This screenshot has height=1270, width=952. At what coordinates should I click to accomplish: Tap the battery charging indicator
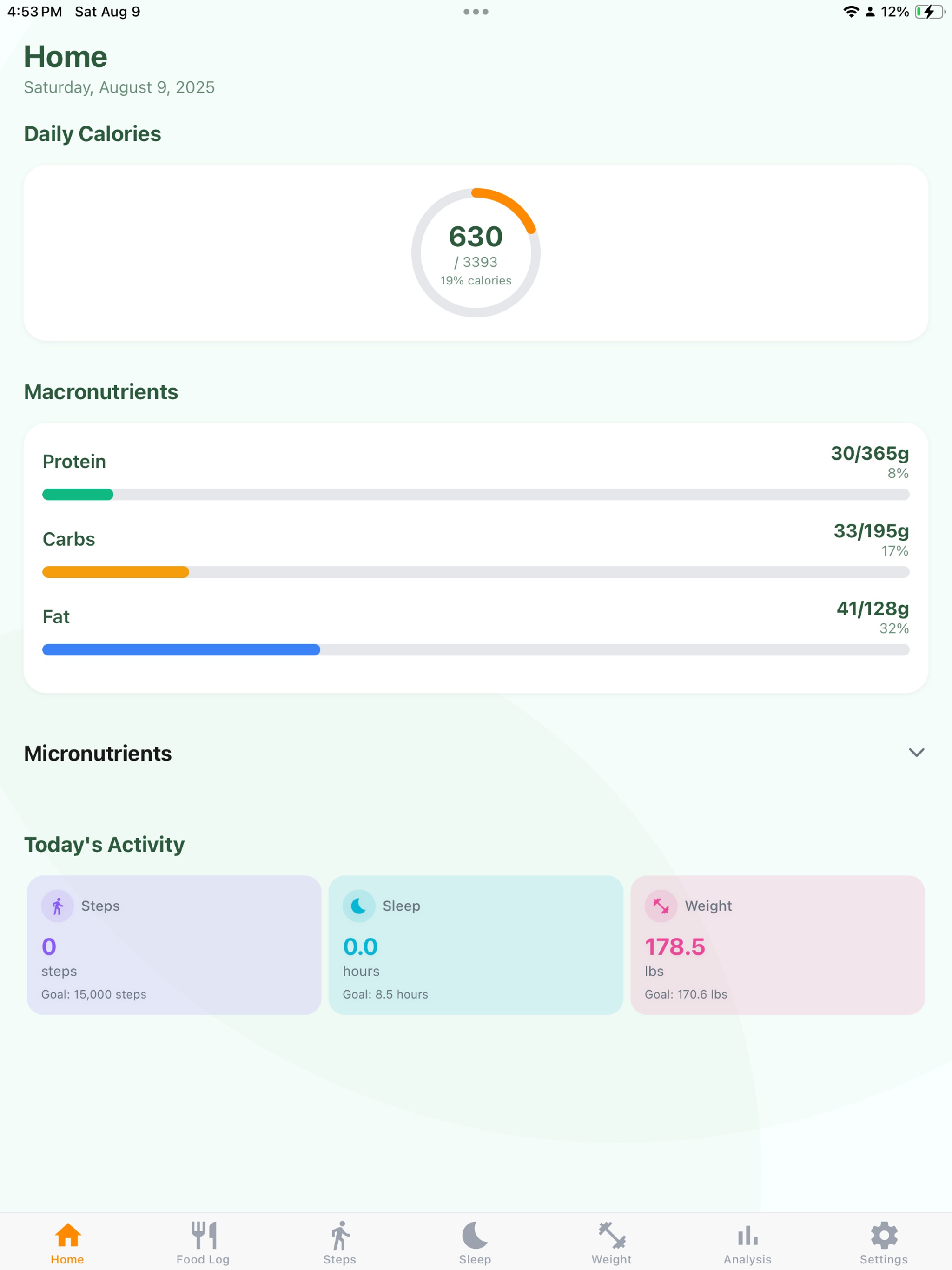coord(930,12)
